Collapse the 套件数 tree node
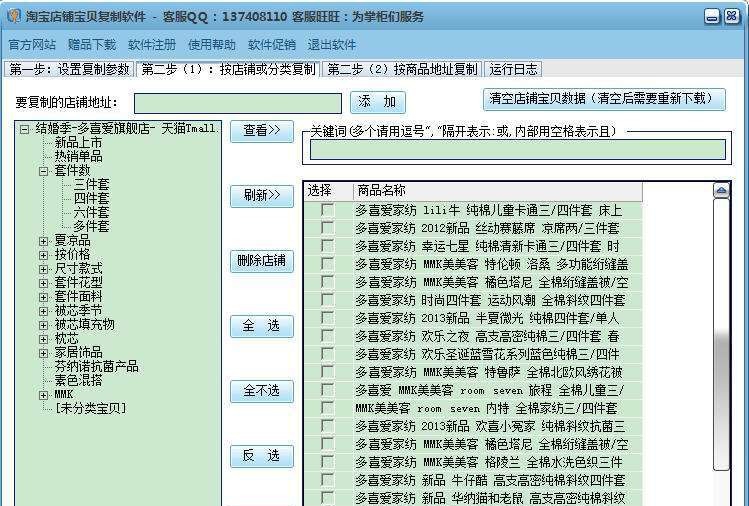The height and width of the screenshot is (506, 749). 43,171
